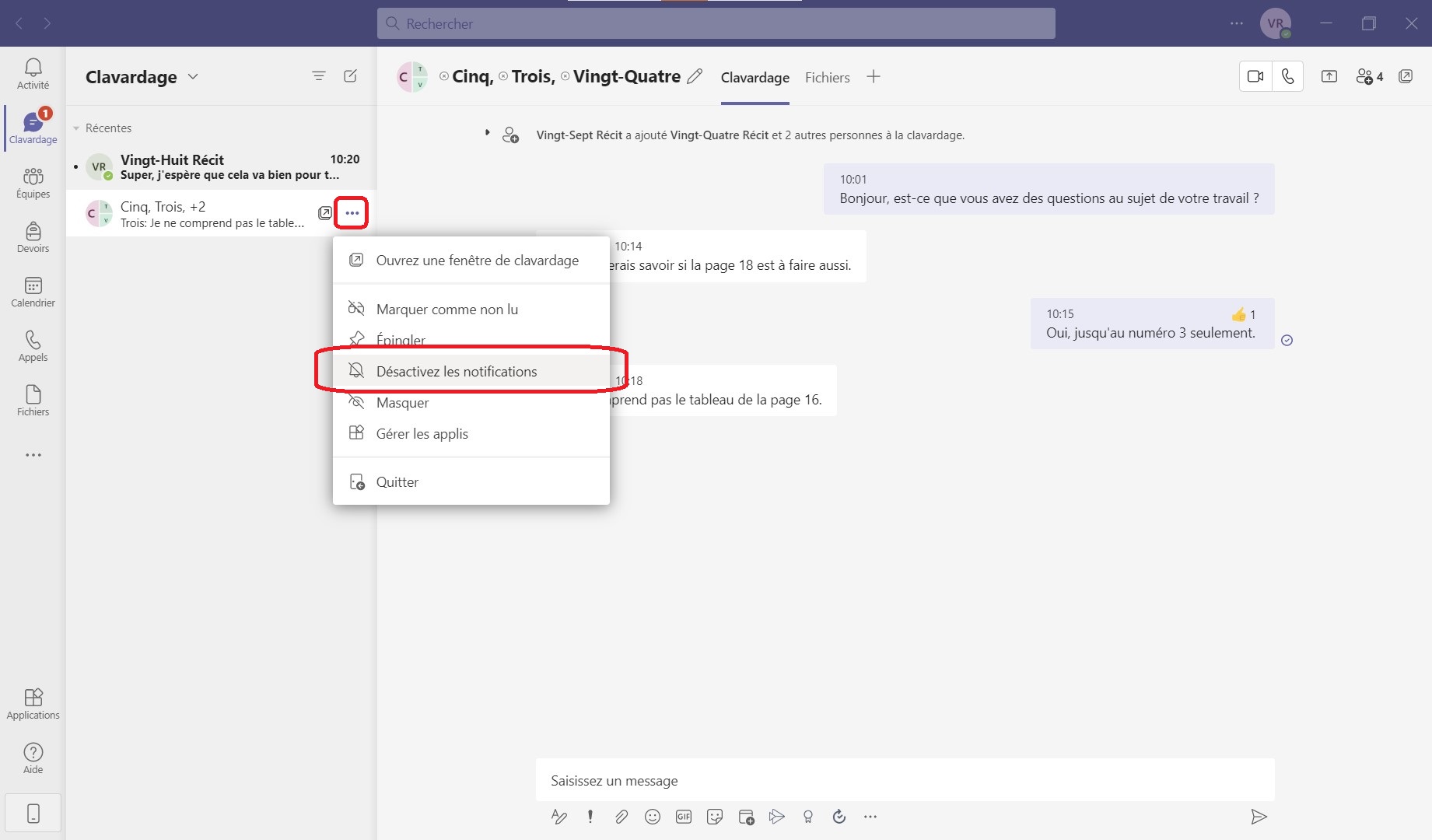Image resolution: width=1432 pixels, height=840 pixels.
Task: Expand the added-members system message arrow
Action: (x=487, y=133)
